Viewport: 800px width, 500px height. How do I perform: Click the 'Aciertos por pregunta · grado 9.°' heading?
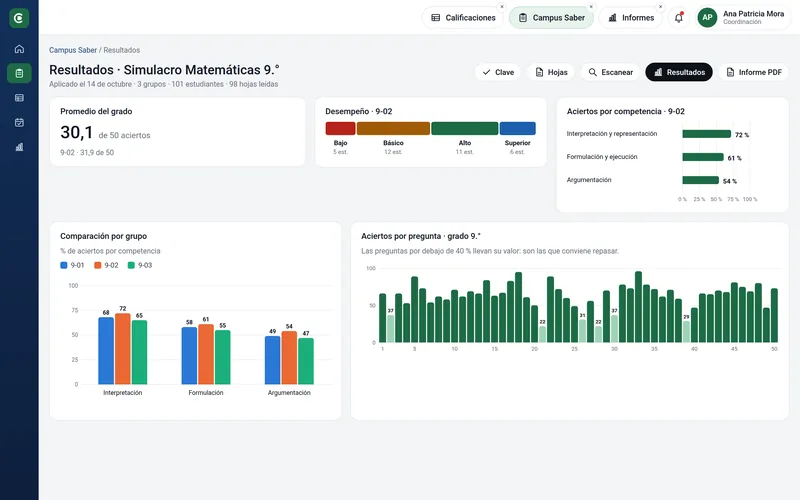tap(421, 236)
